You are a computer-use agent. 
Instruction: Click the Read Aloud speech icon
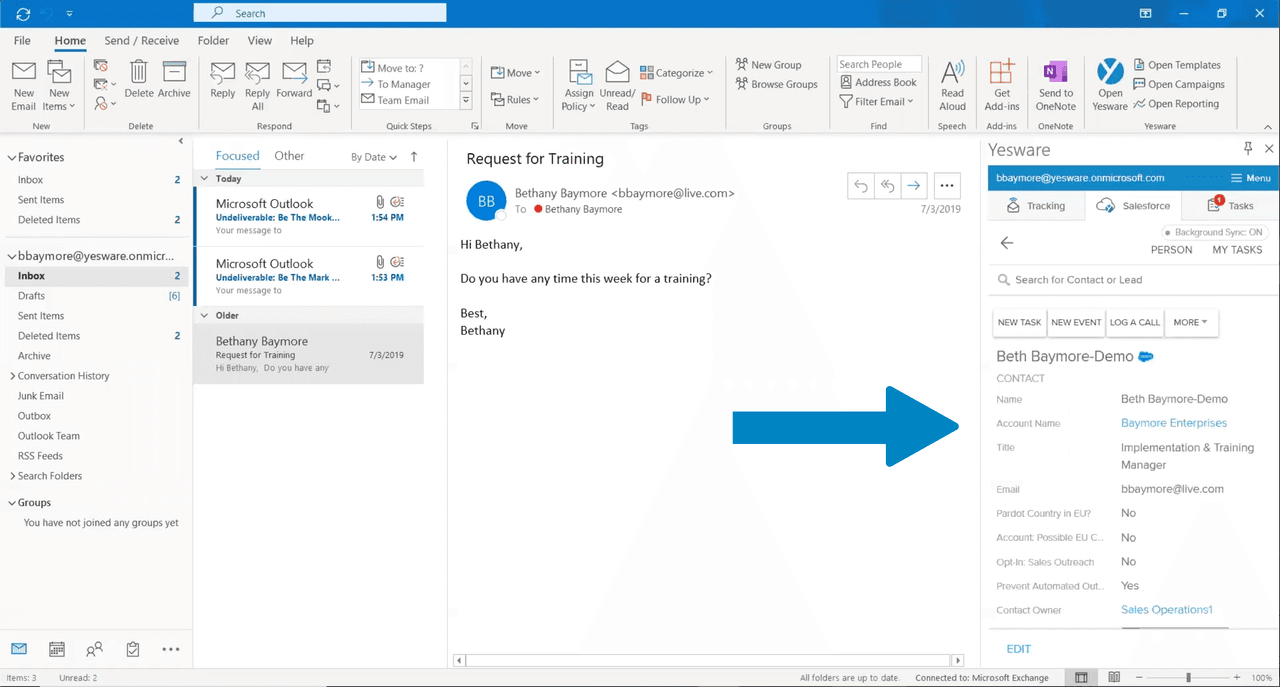pyautogui.click(x=951, y=83)
